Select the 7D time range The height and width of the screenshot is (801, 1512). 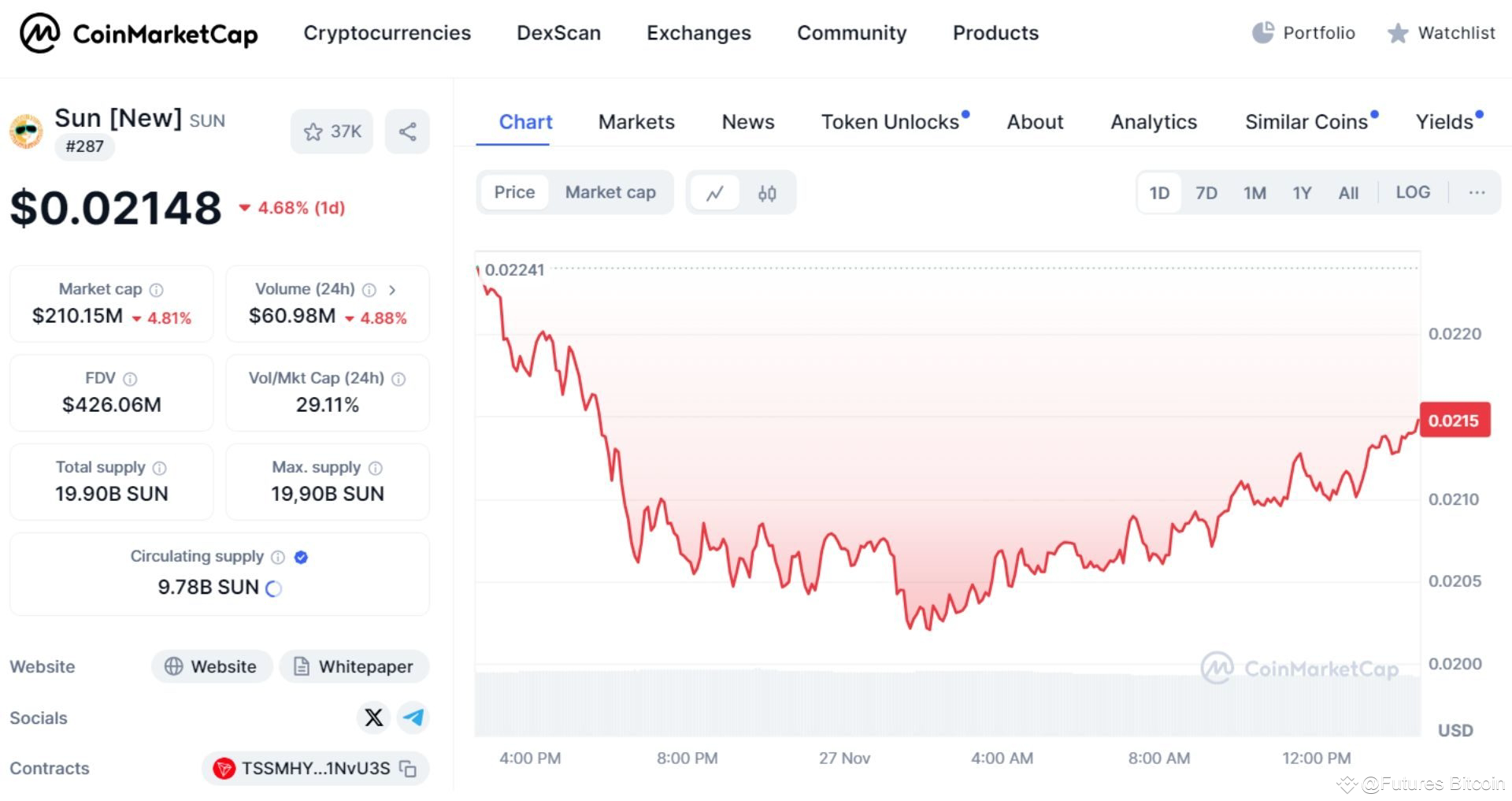(1206, 193)
